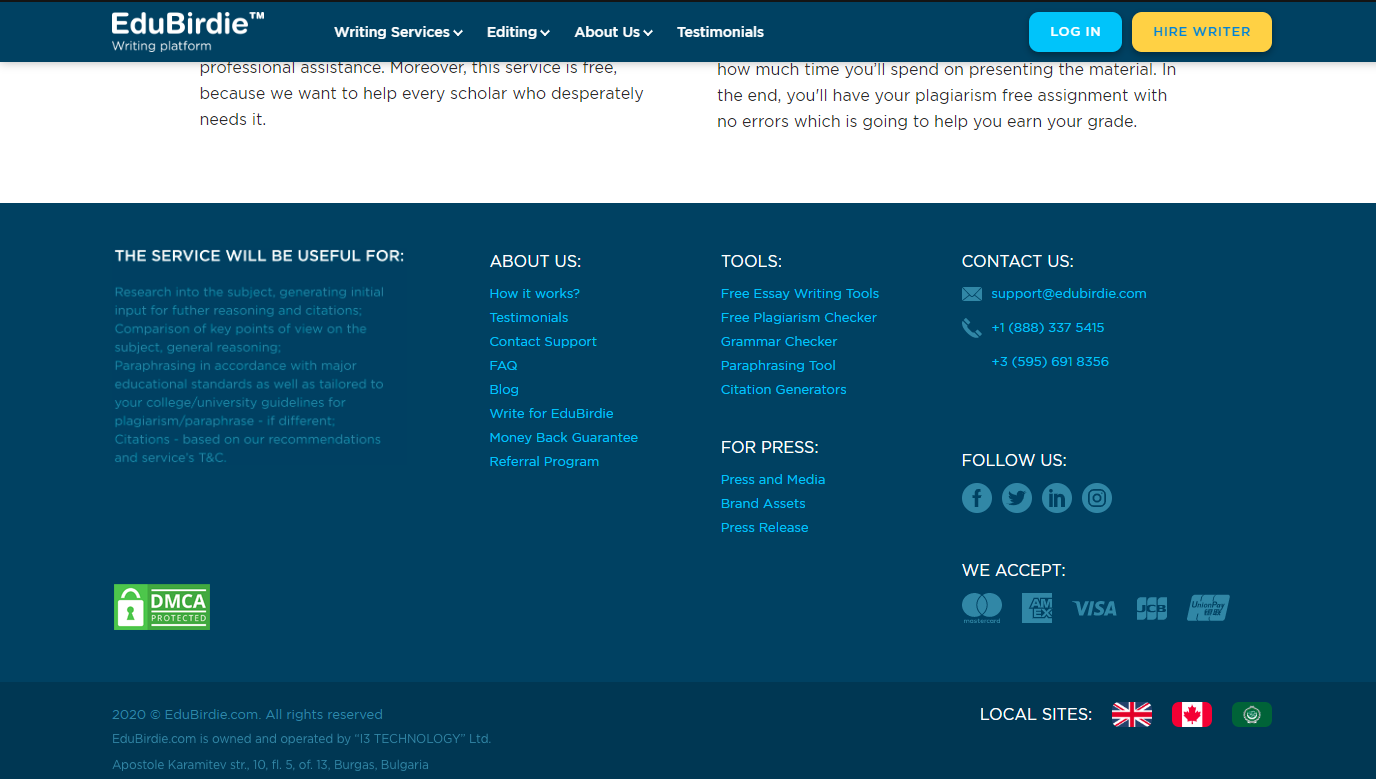Image resolution: width=1376 pixels, height=779 pixels.
Task: Open the Instagram icon under Follow Us
Action: (x=1097, y=498)
